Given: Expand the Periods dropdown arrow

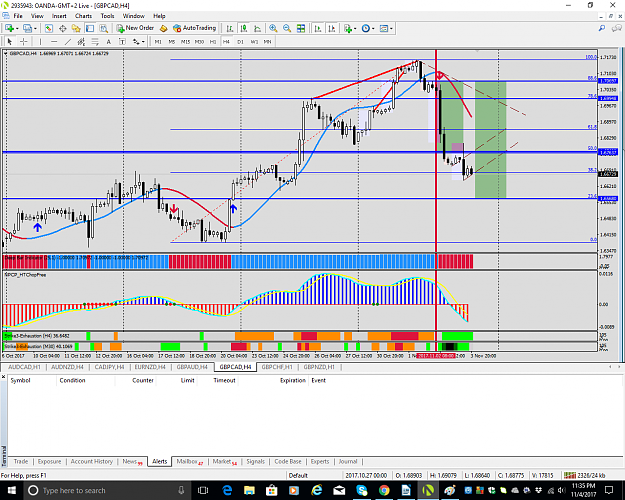Looking at the screenshot, I should [373, 29].
